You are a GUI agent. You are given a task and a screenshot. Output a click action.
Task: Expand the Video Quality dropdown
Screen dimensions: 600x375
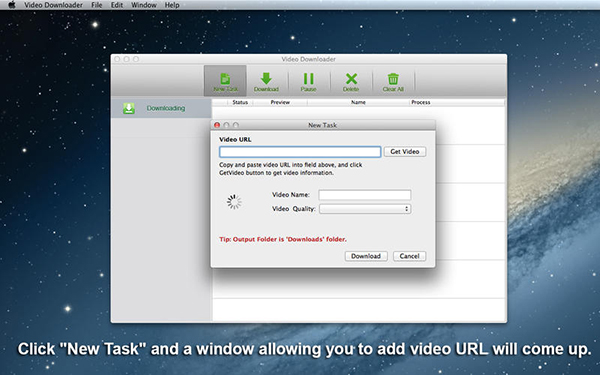(365, 209)
